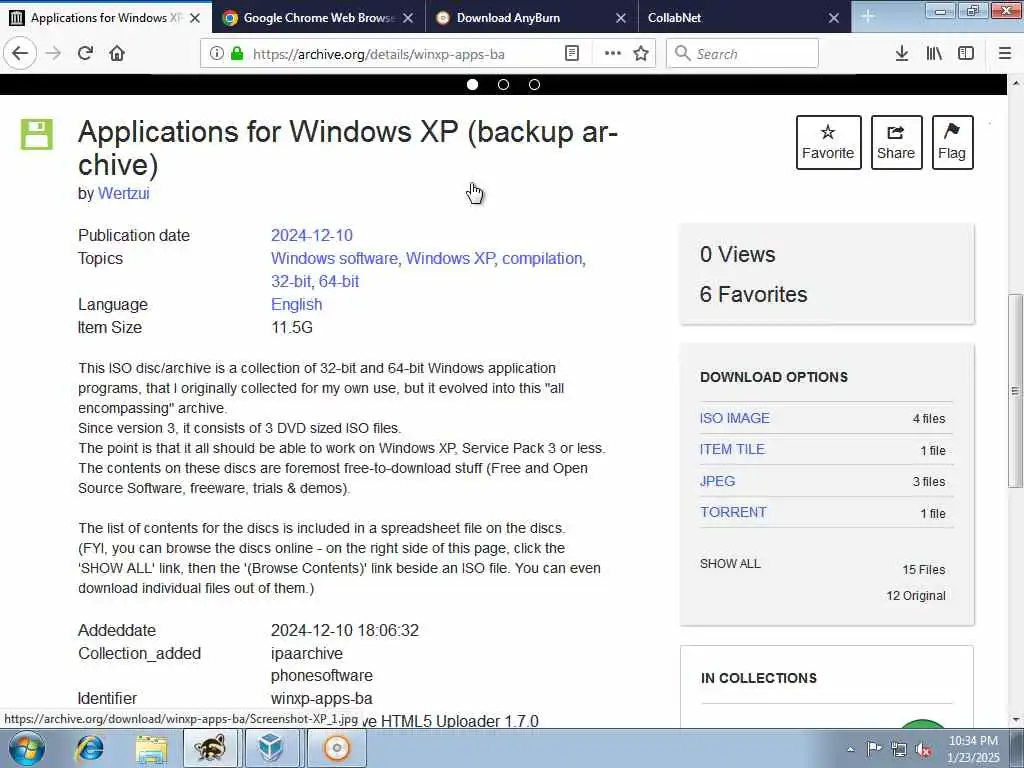Open the Windows XP topic link
The image size is (1024, 768).
point(450,259)
